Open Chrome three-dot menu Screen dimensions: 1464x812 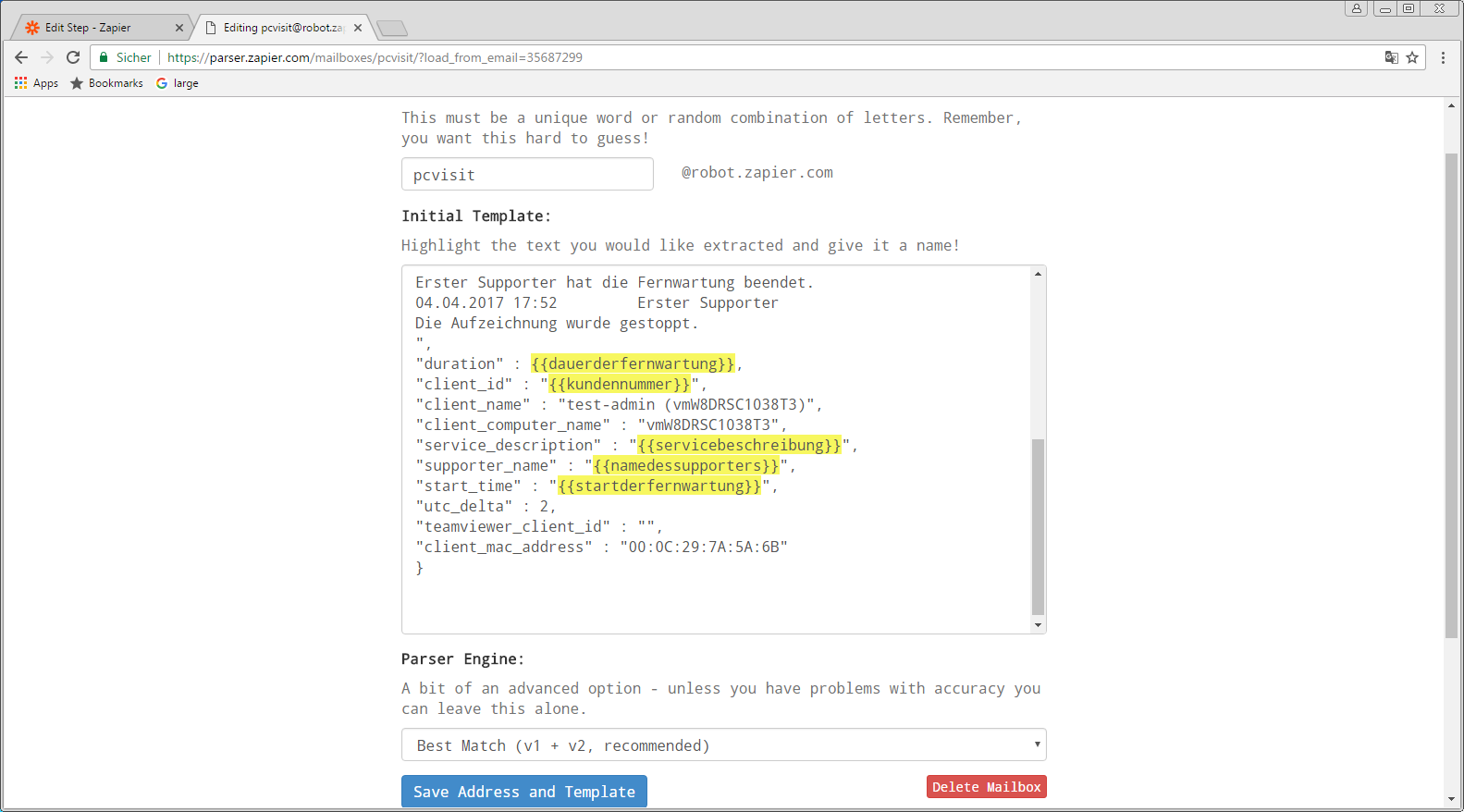1443,57
